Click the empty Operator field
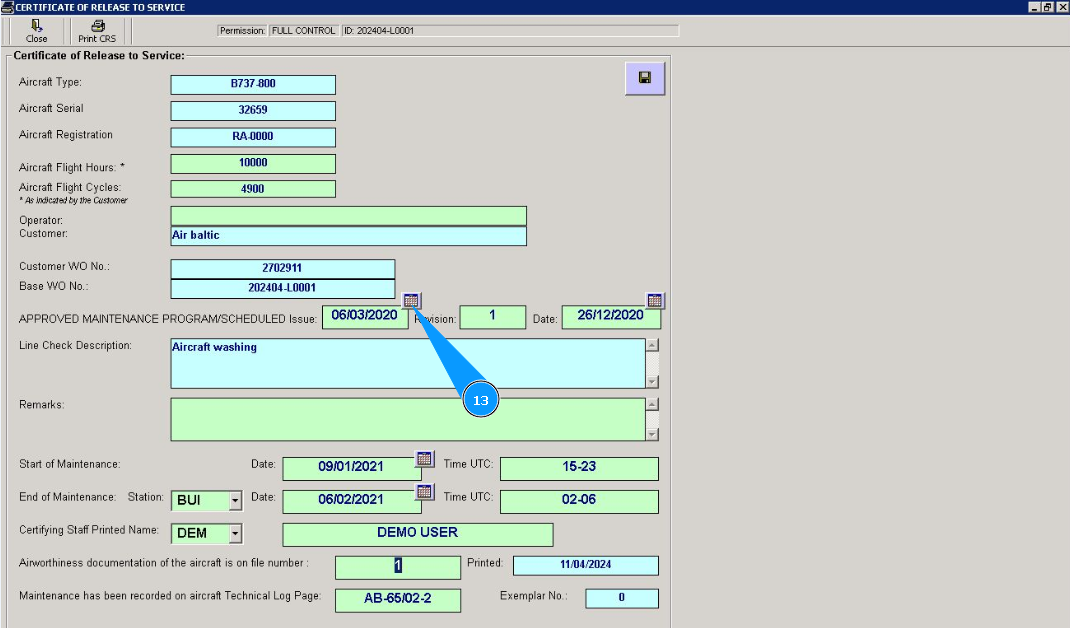This screenshot has width=1070, height=628. point(348,216)
